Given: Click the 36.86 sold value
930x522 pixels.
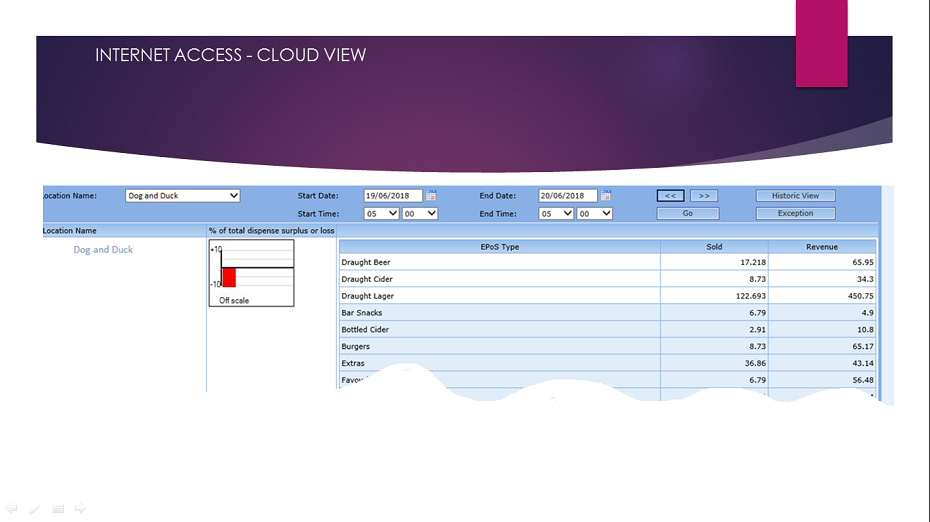Looking at the screenshot, I should 755,363.
